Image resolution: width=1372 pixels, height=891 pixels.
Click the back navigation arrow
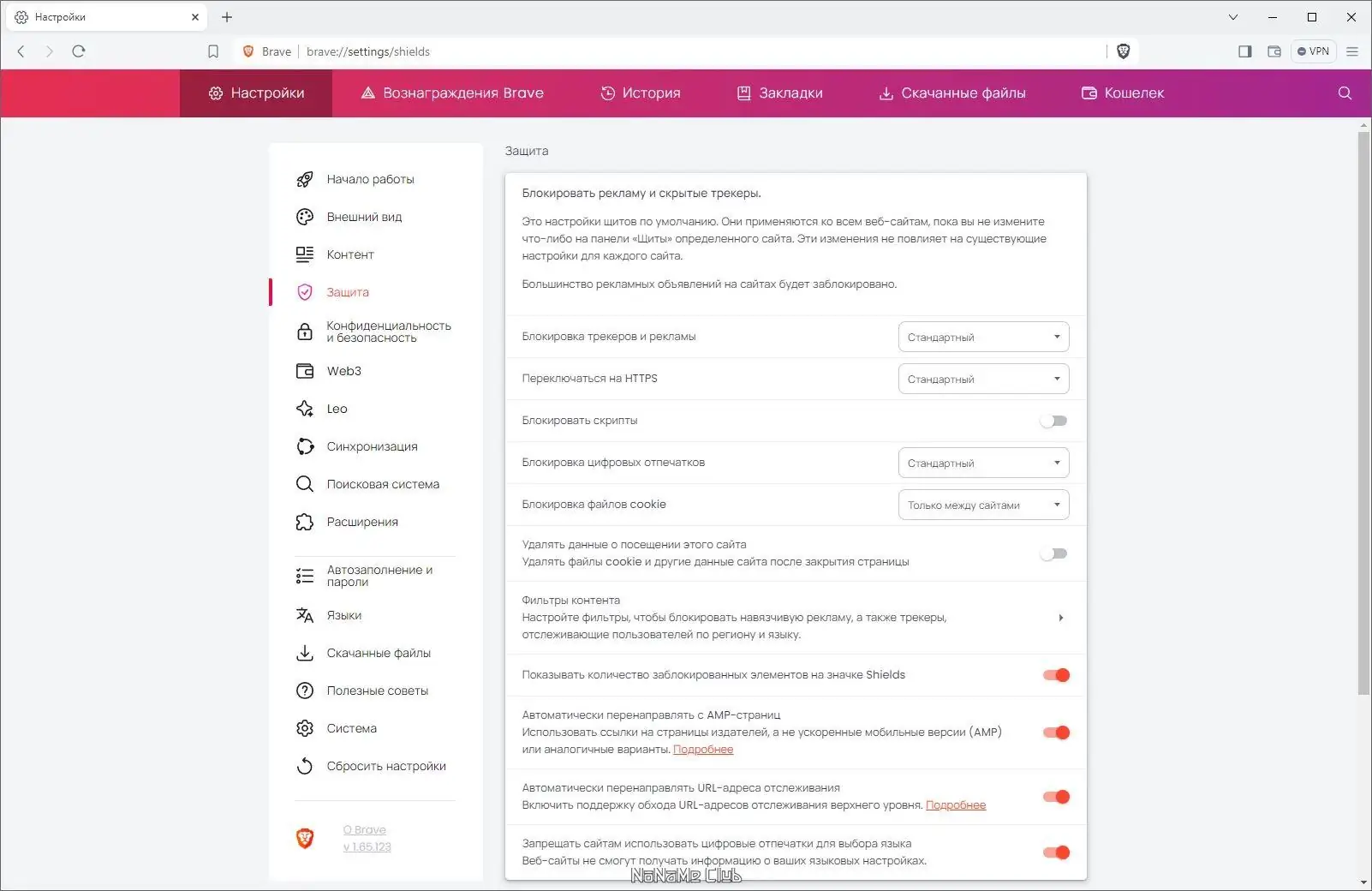[21, 51]
